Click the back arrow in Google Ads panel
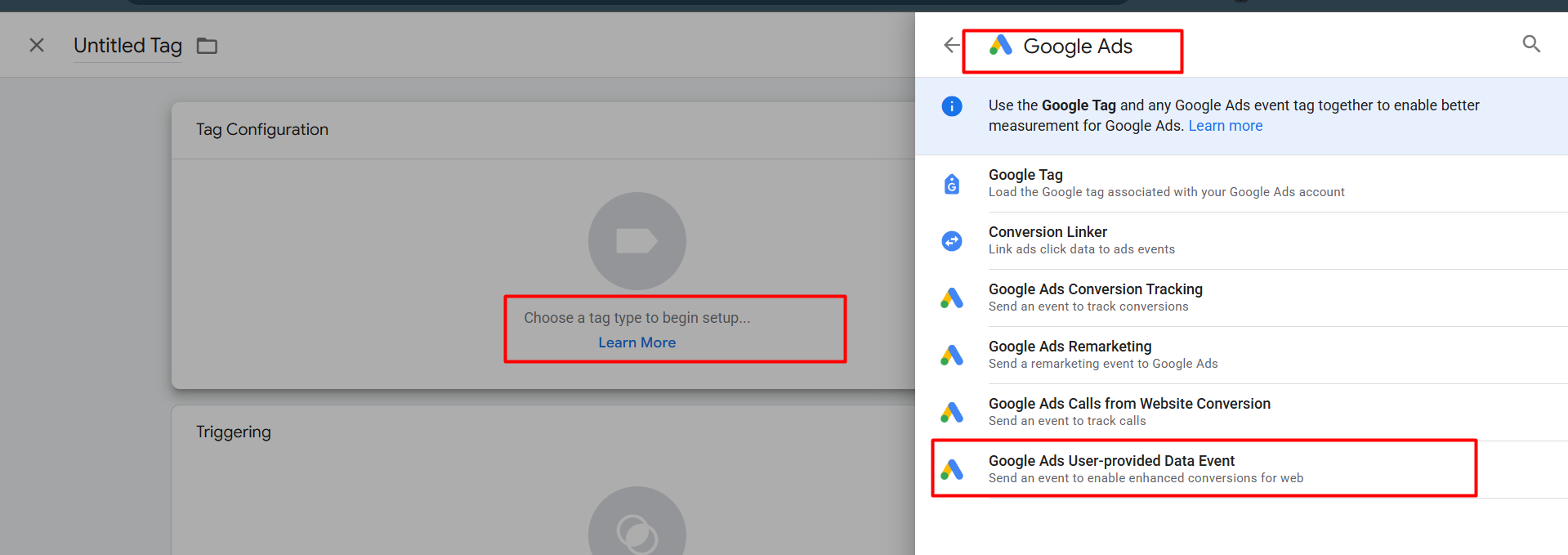The height and width of the screenshot is (555, 1568). coord(951,45)
